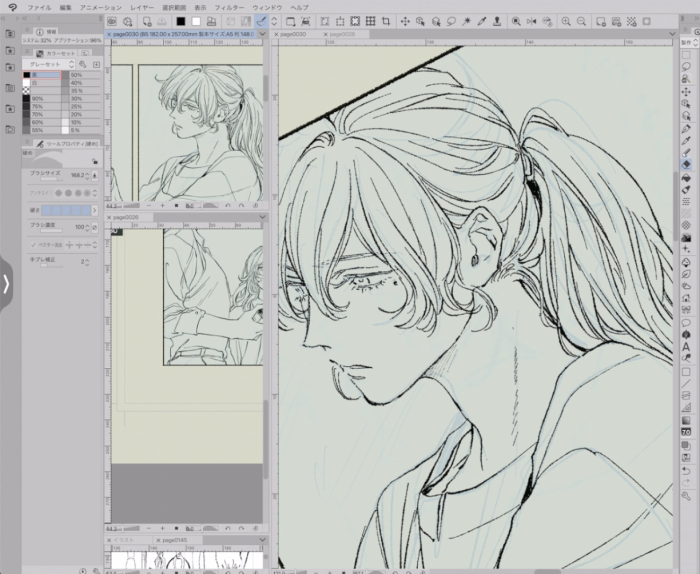Viewport: 700px width, 574px height.
Task: Click the gear settings icon in the command bar
Action: (x=128, y=21)
